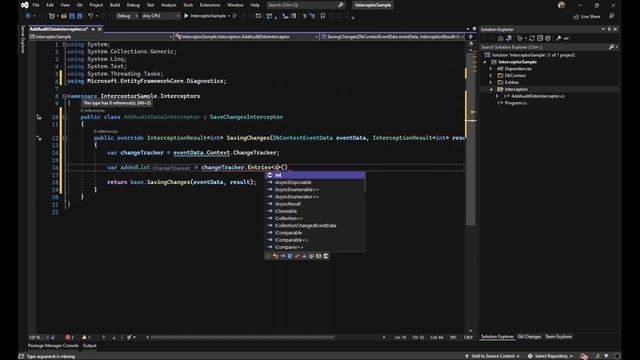Toggle the first filter icon in completion list
Screen dimensions: 640x360
tap(268, 256)
